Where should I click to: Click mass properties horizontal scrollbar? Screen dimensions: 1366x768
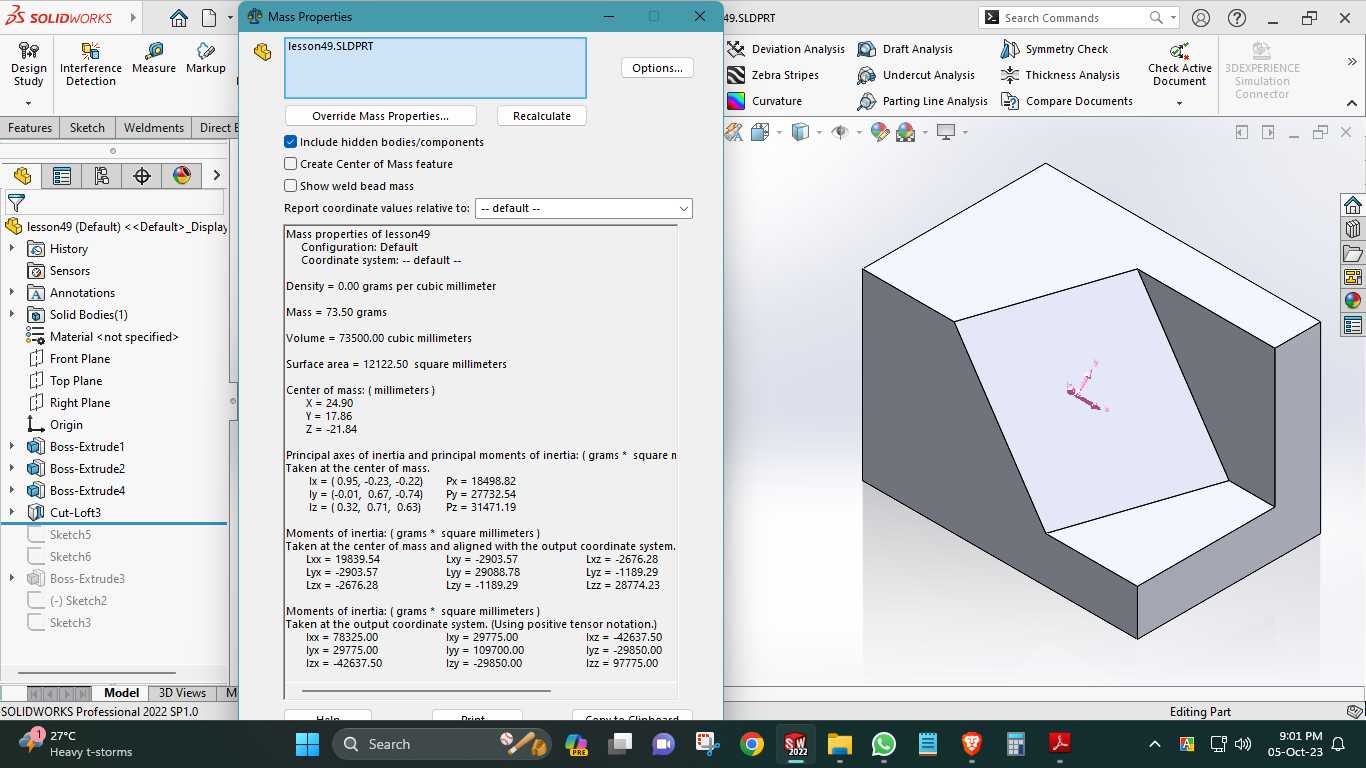[x=426, y=690]
